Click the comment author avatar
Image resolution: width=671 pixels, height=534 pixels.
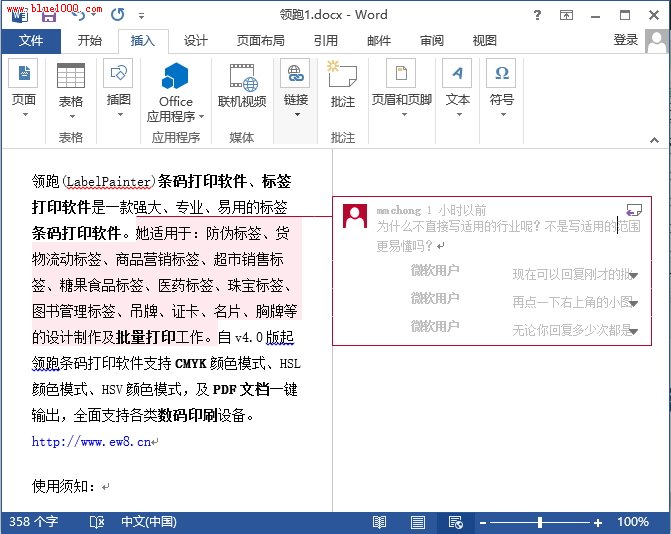click(355, 217)
